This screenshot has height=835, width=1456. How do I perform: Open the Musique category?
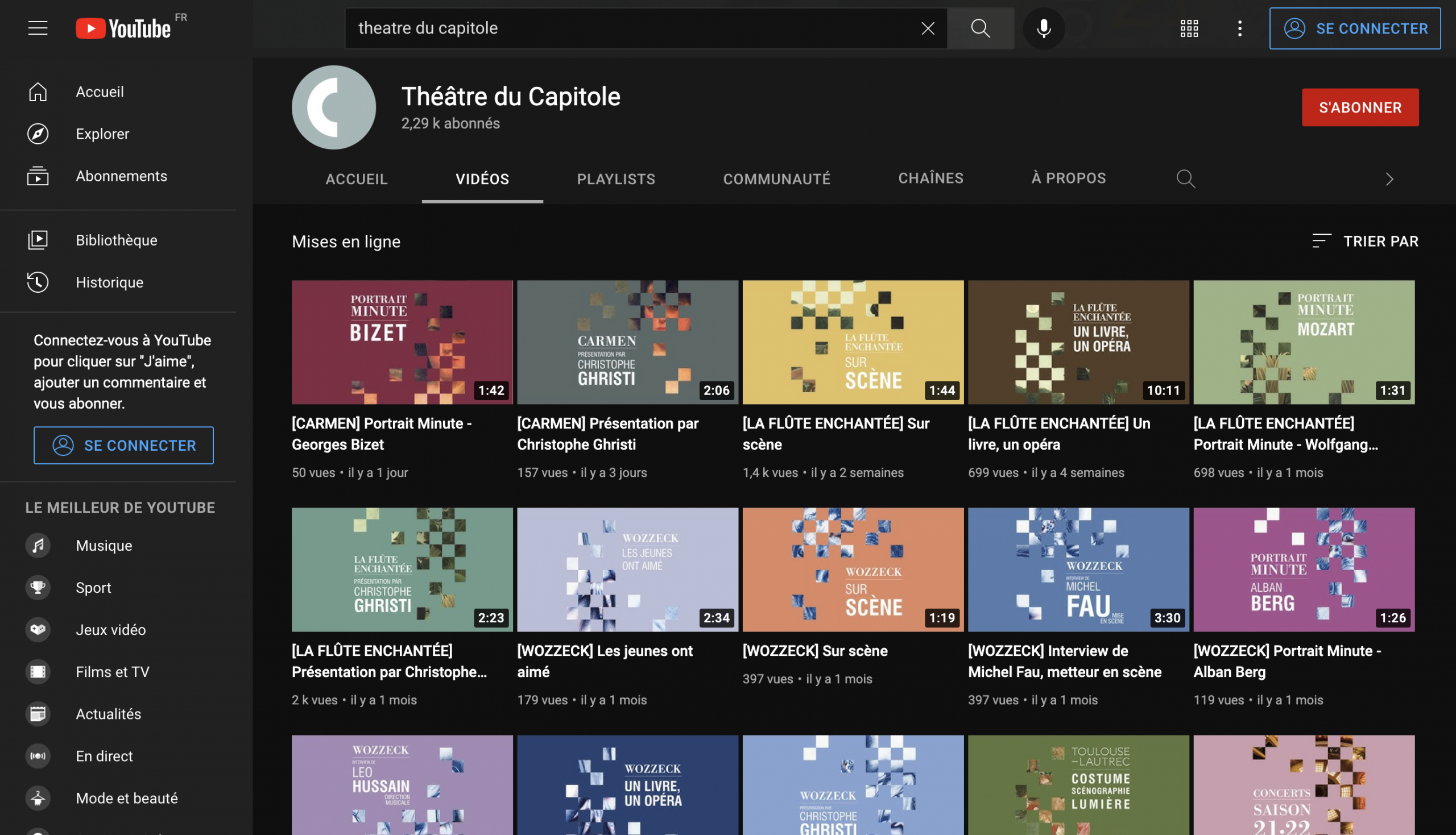point(104,545)
